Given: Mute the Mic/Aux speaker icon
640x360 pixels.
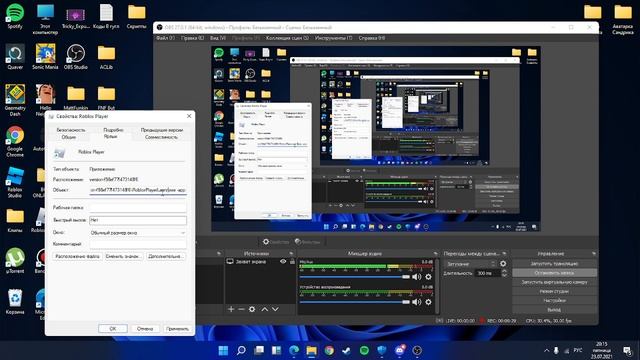Looking at the screenshot, I should tap(416, 277).
